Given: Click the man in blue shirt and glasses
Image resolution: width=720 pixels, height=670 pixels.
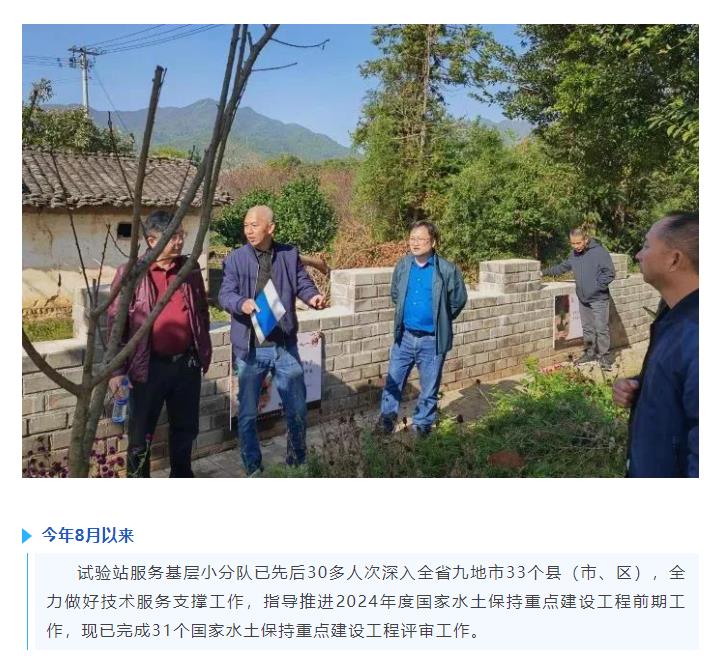Looking at the screenshot, I should (x=422, y=328).
